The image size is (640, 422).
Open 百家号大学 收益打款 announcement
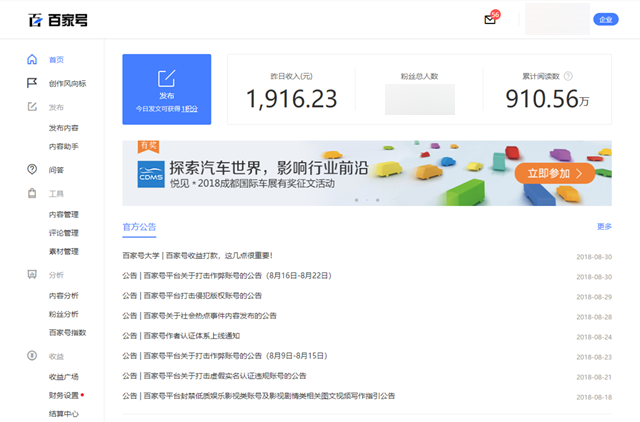197,256
